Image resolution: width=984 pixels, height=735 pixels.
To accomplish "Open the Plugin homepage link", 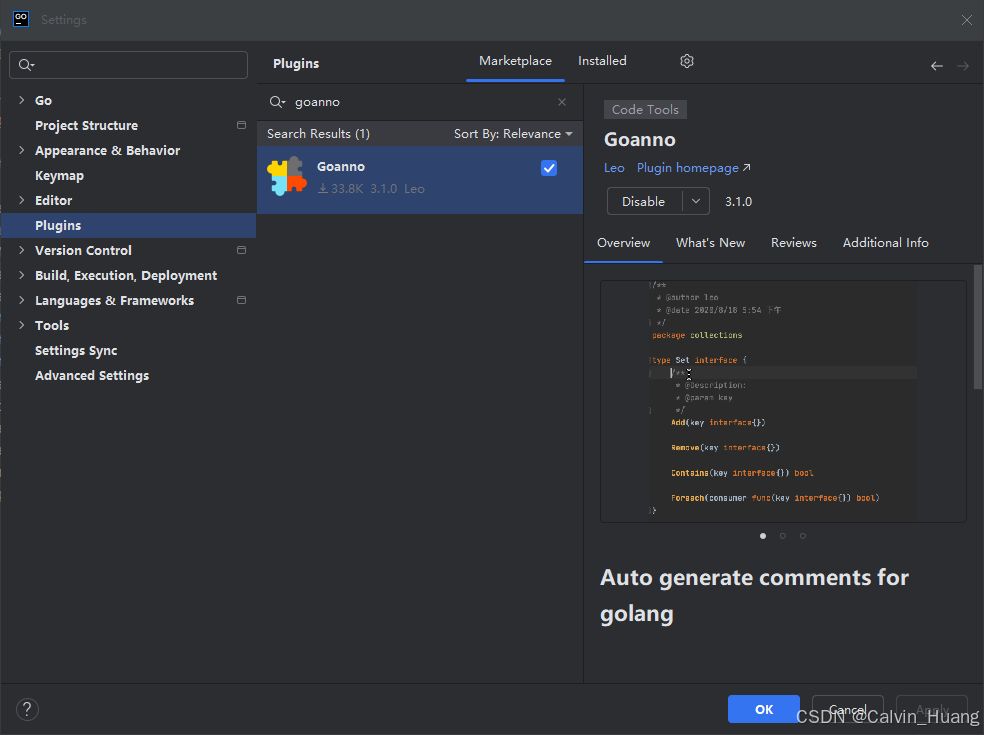I will point(693,168).
